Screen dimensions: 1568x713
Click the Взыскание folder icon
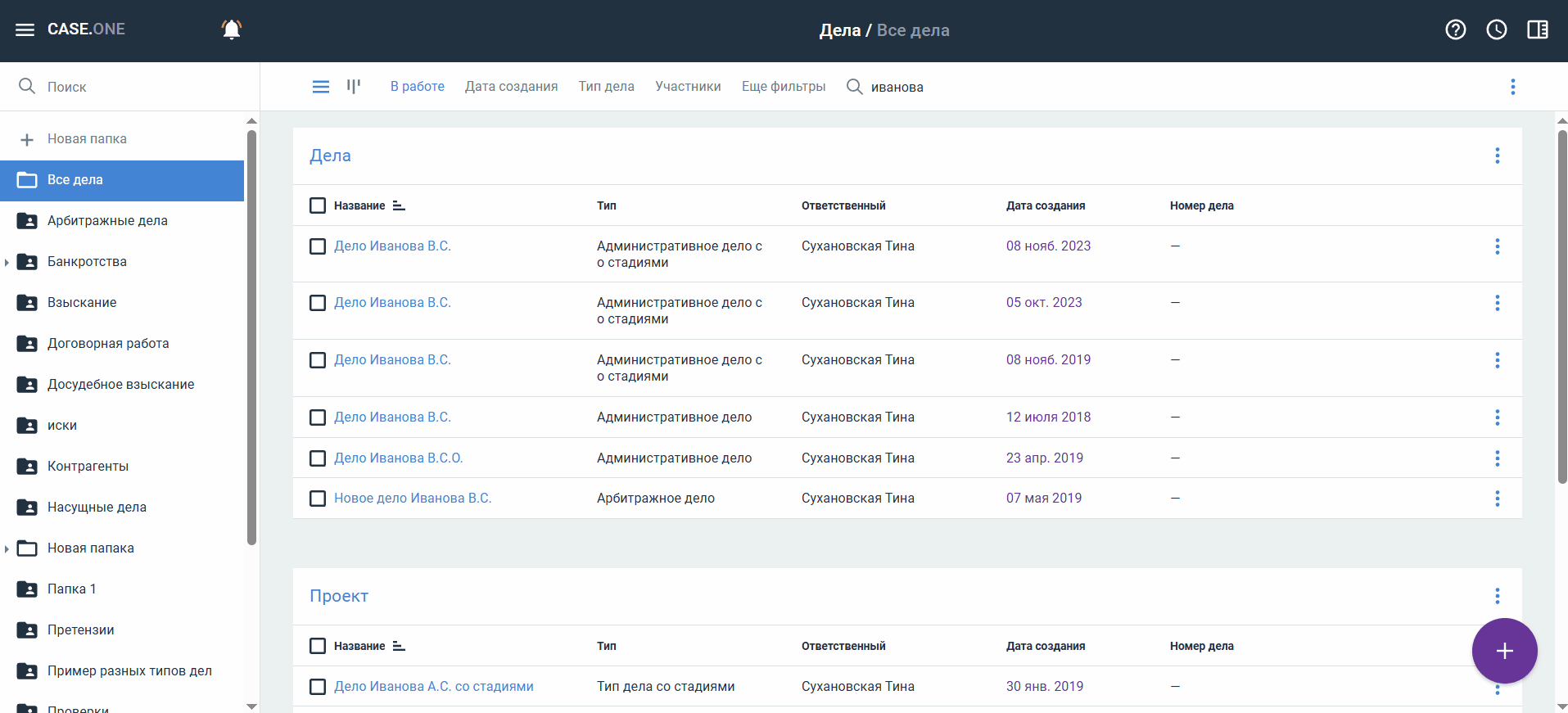27,303
